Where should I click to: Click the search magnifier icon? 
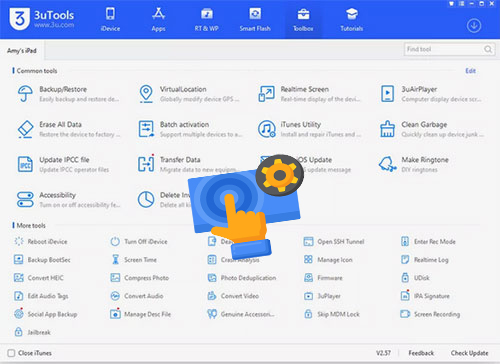click(x=488, y=49)
